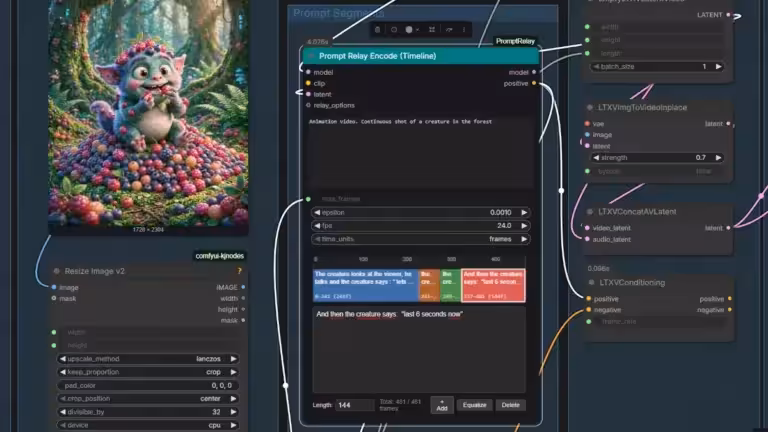This screenshot has width=768, height=432.
Task: Click the negative input port on LTXVConditioning
Action: pyautogui.click(x=589, y=310)
